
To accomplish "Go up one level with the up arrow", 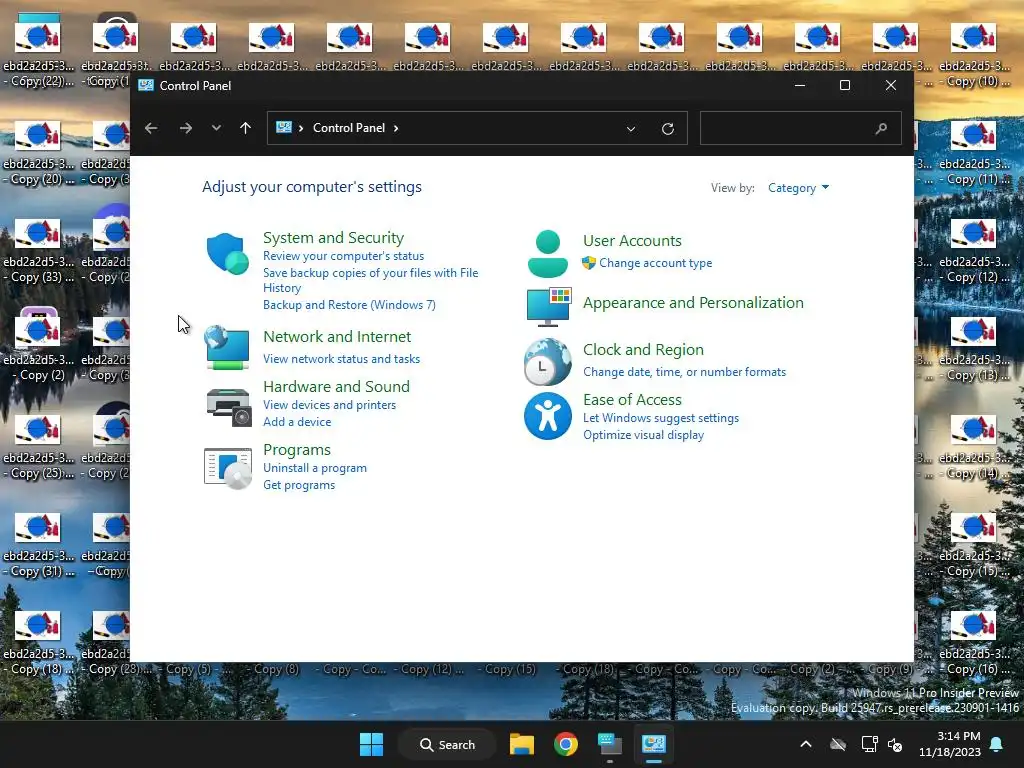I will [246, 128].
